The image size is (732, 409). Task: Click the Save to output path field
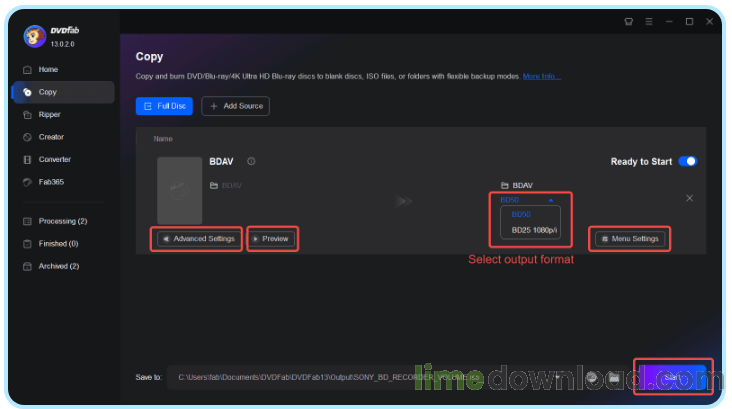(x=366, y=377)
